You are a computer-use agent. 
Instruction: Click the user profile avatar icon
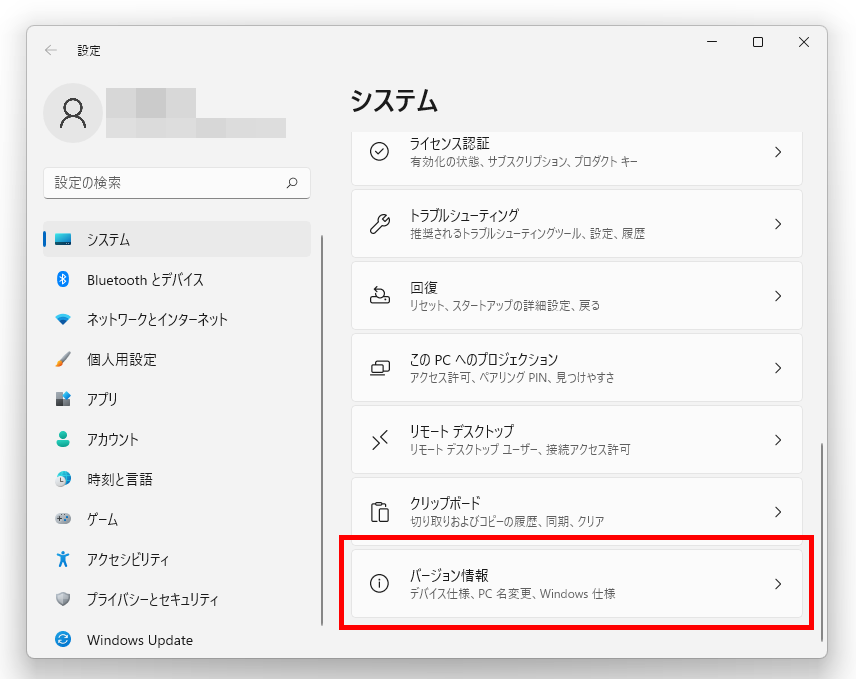73,113
